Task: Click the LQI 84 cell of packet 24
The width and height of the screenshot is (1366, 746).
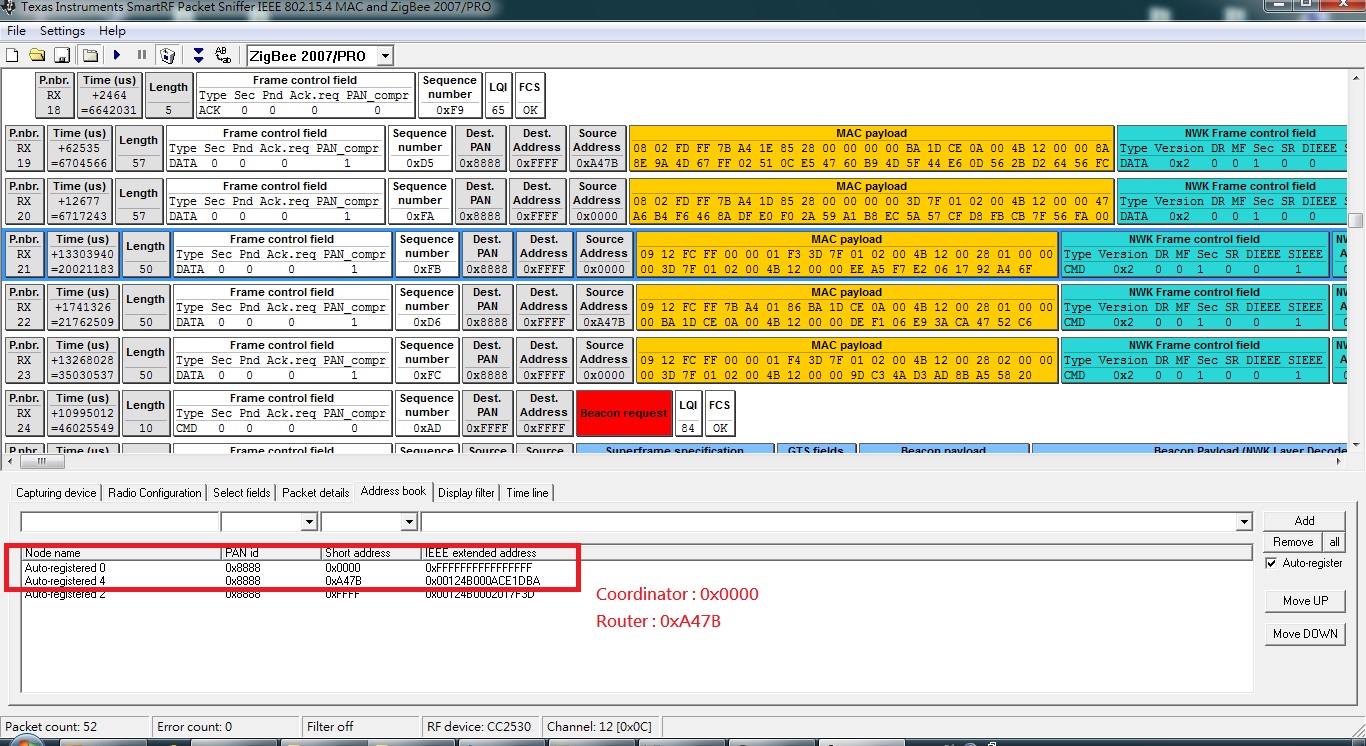Action: [x=688, y=414]
